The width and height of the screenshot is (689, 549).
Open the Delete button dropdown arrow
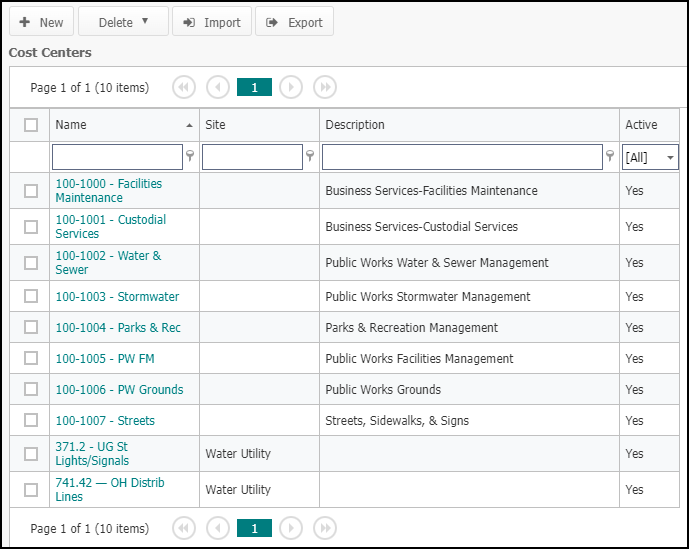[145, 22]
